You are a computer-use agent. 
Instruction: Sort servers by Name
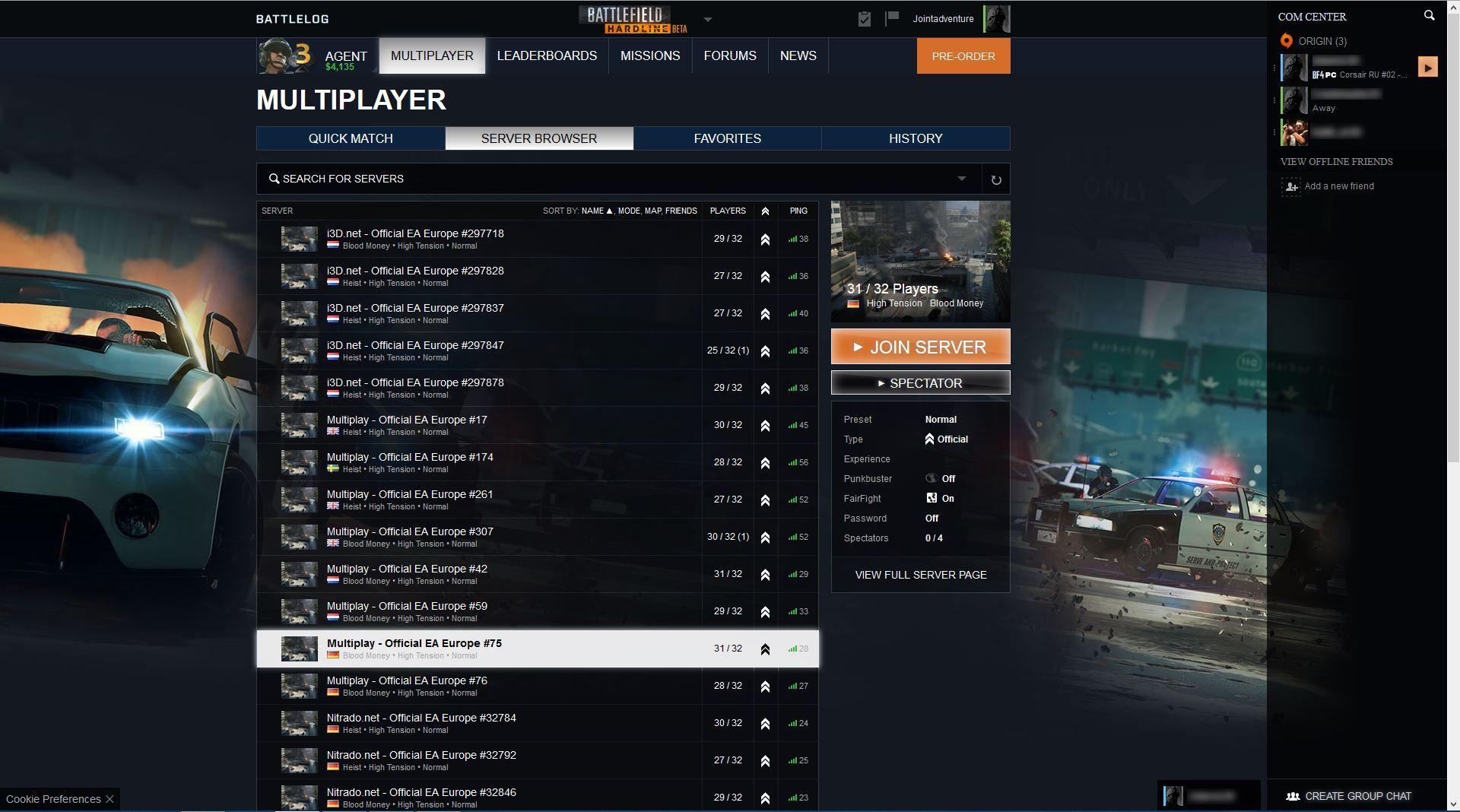coord(597,211)
